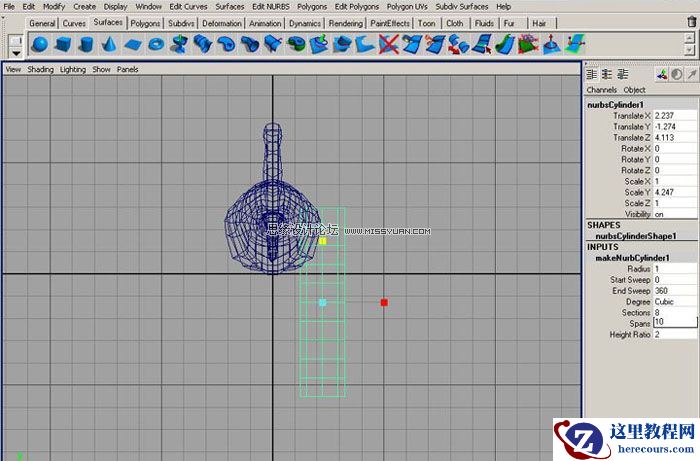
Task: Toggle the channel box speed circle icon
Action: click(x=677, y=75)
